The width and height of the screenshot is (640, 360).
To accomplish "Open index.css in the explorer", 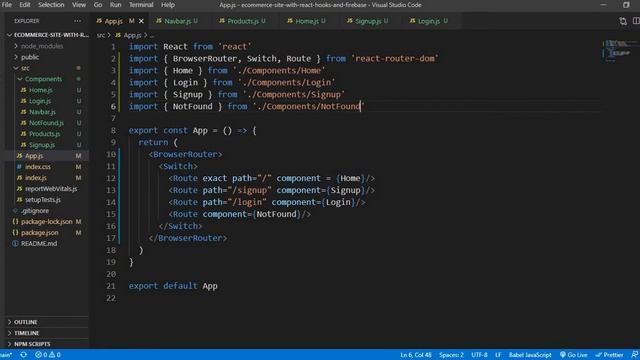I will pos(38,167).
